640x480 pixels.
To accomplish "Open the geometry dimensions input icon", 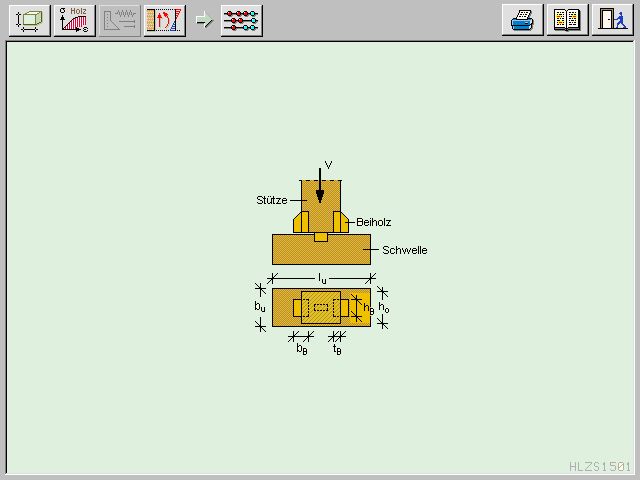I will [30, 20].
